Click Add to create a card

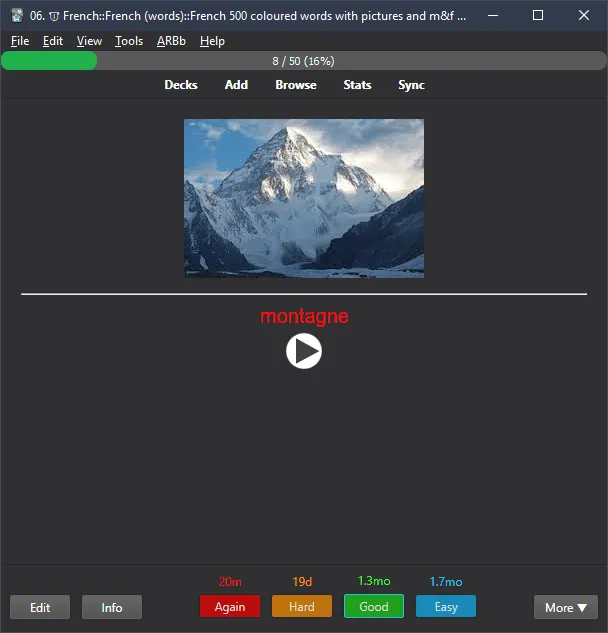tap(236, 85)
